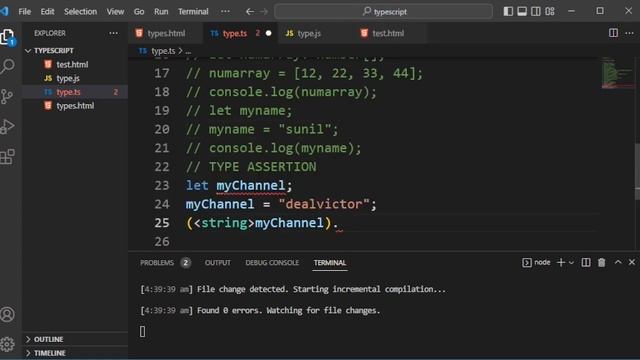
Task: Open the Run menu
Action: (161, 11)
